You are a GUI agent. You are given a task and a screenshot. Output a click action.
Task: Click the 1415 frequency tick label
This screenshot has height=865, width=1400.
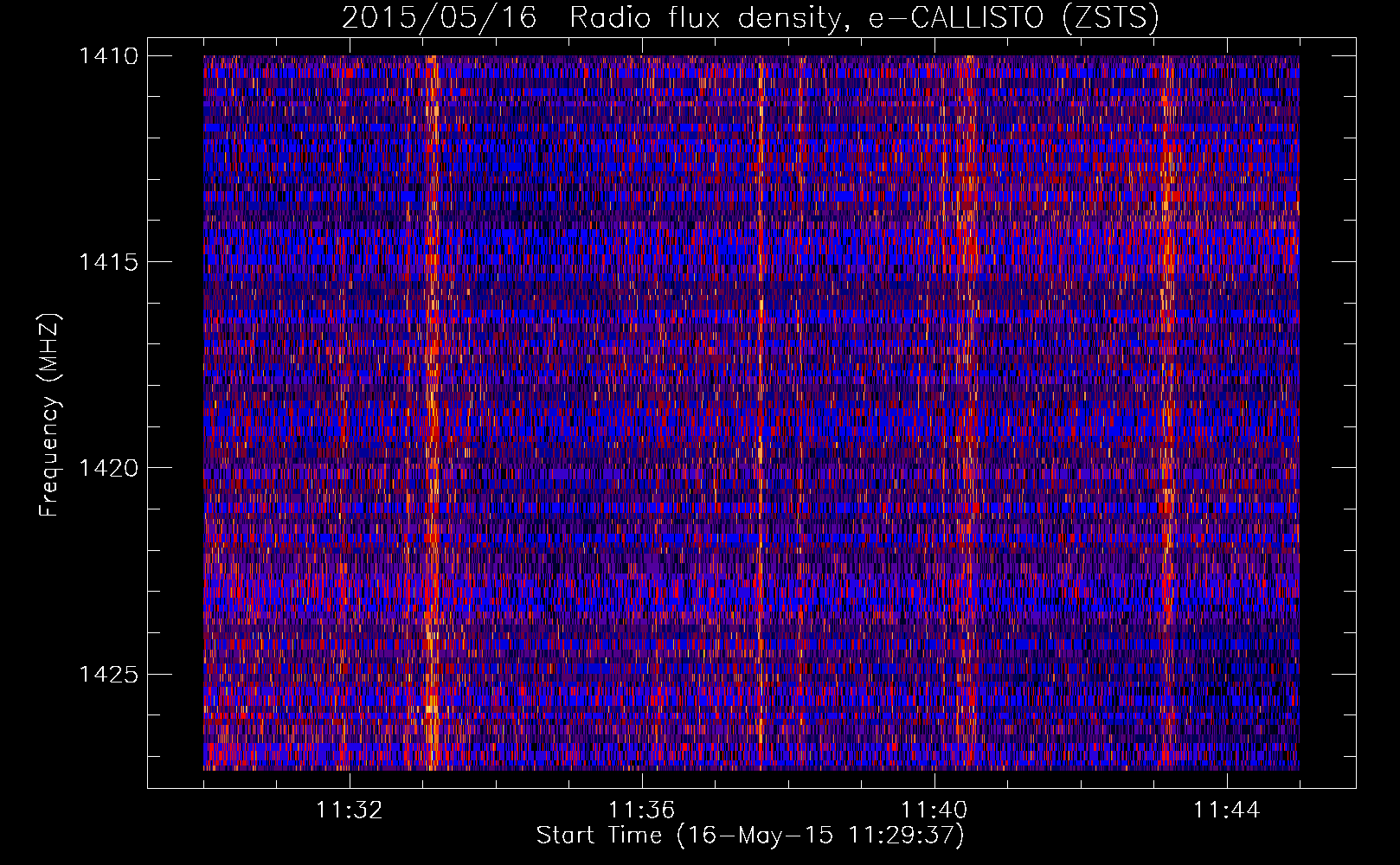[108, 262]
